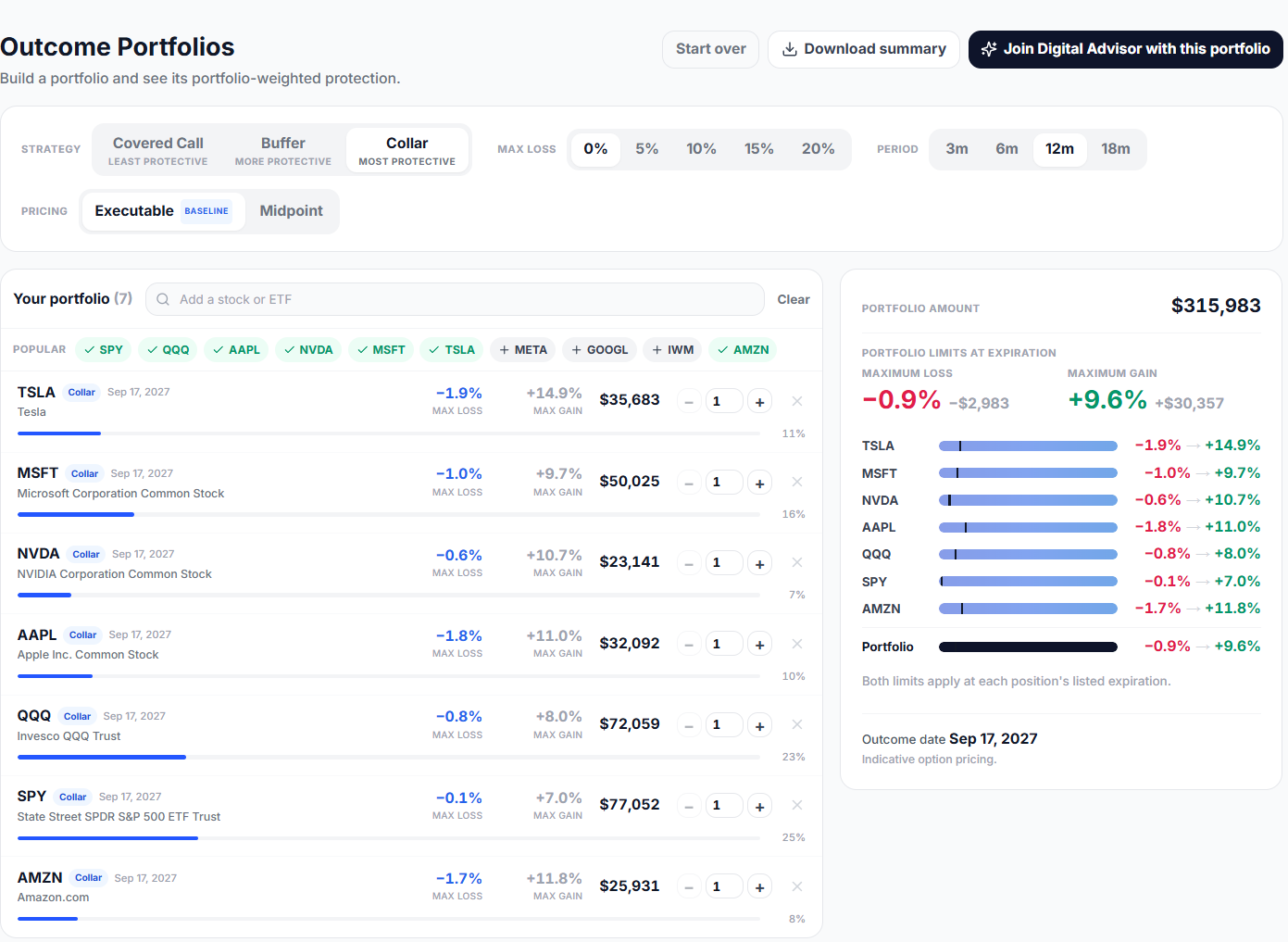Remove MSFT row with its X icon
1288x942 pixels.
(797, 482)
